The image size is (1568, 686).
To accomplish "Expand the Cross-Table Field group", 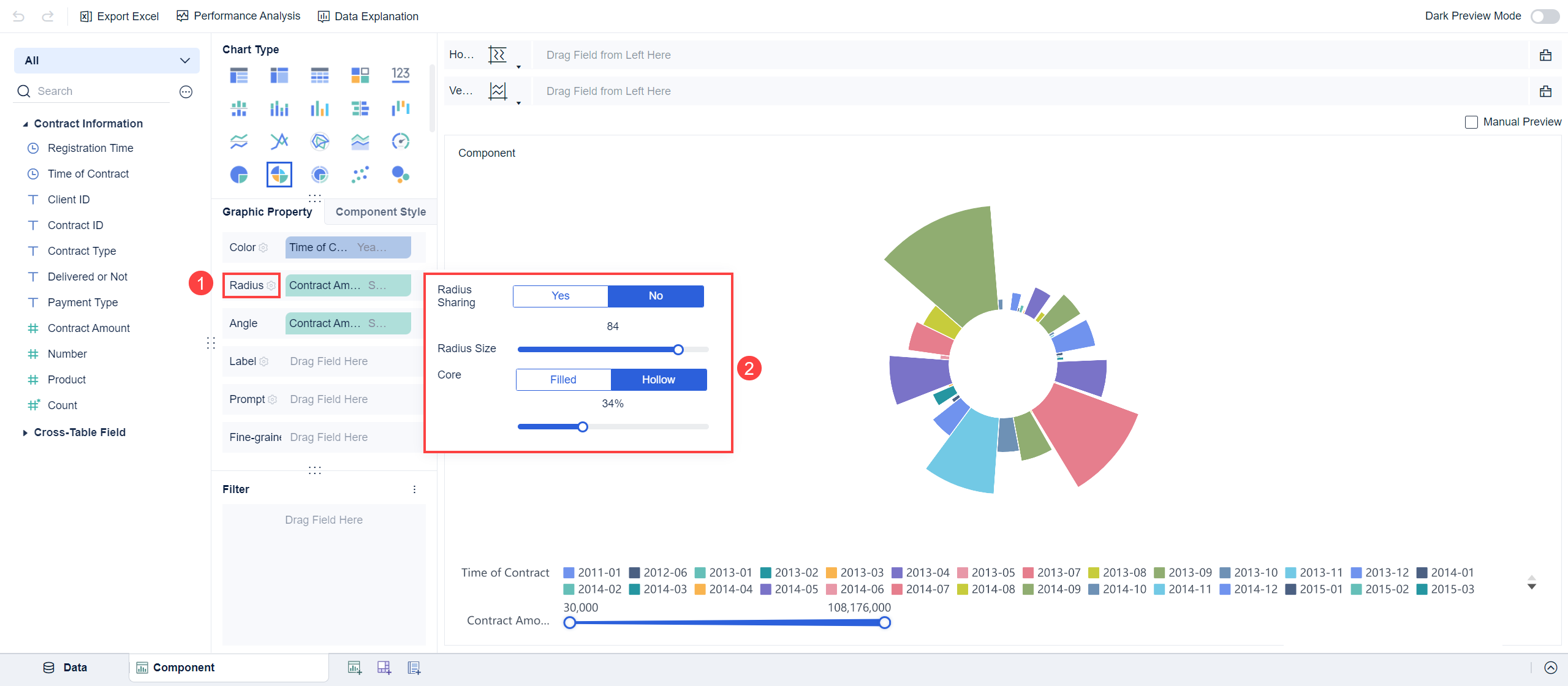I will (25, 432).
